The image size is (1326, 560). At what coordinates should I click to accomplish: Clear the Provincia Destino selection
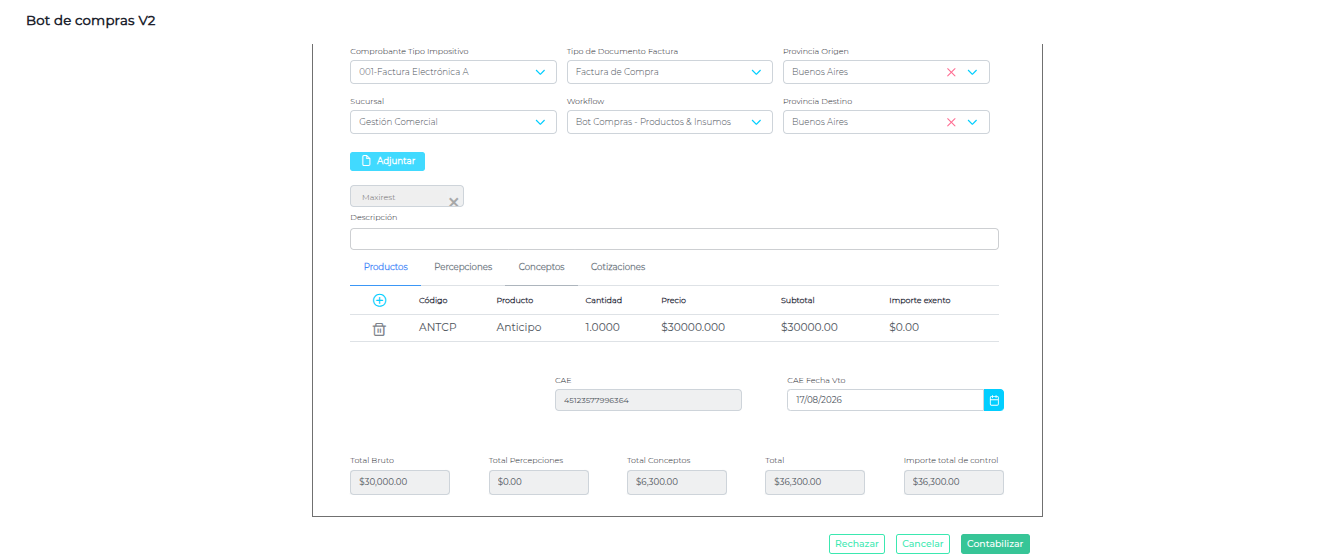click(951, 122)
